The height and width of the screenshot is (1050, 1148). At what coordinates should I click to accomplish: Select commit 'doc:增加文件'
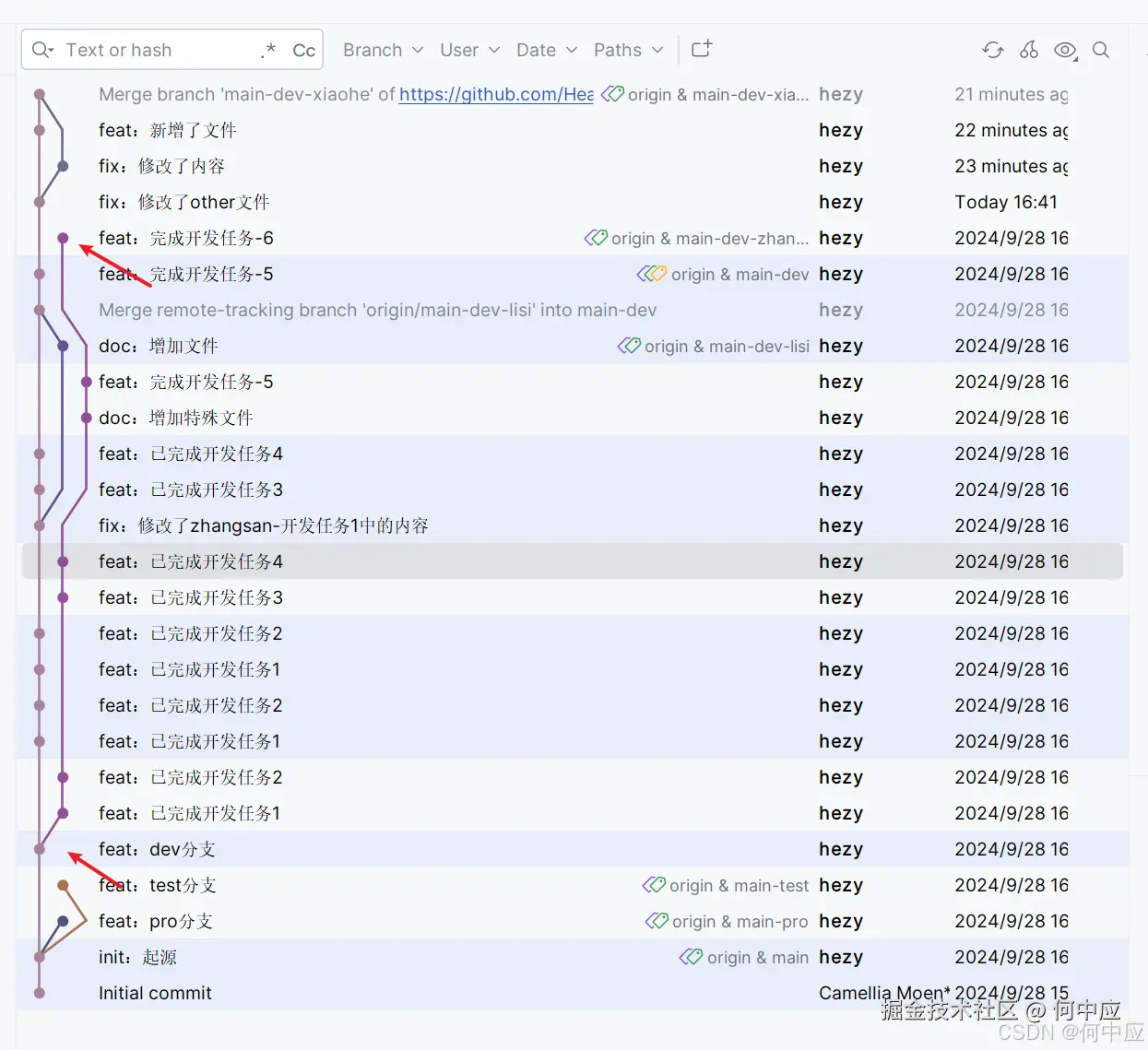tap(572, 346)
